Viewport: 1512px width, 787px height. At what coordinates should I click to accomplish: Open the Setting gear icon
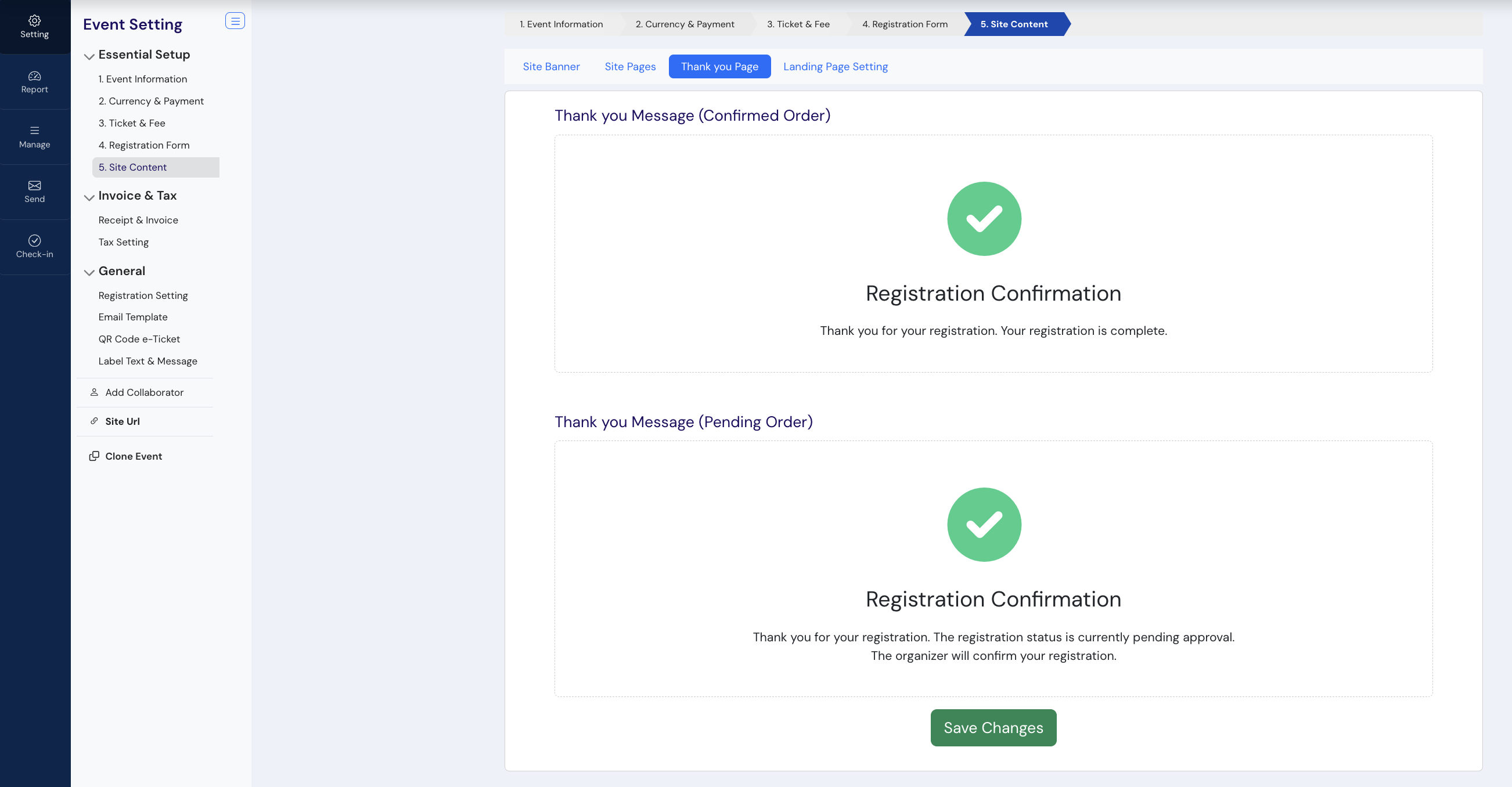click(35, 20)
